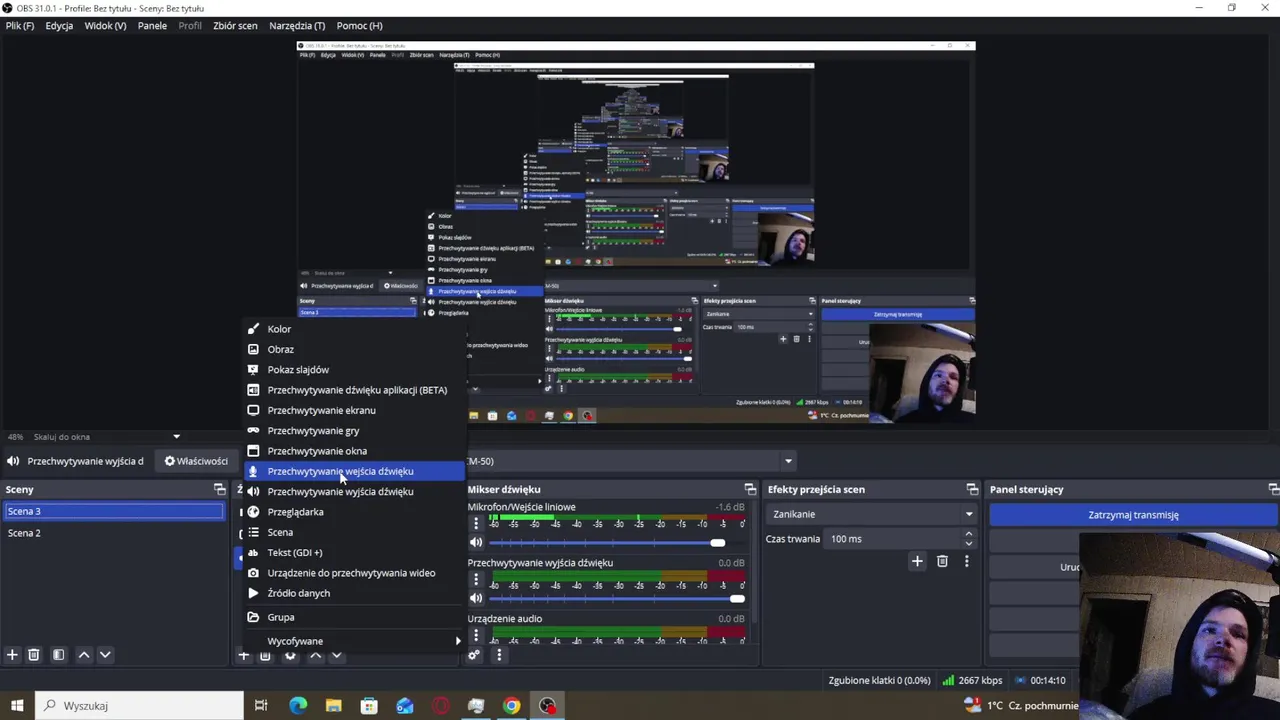
Task: Choose Obraz source from the context menu
Action: (356, 349)
